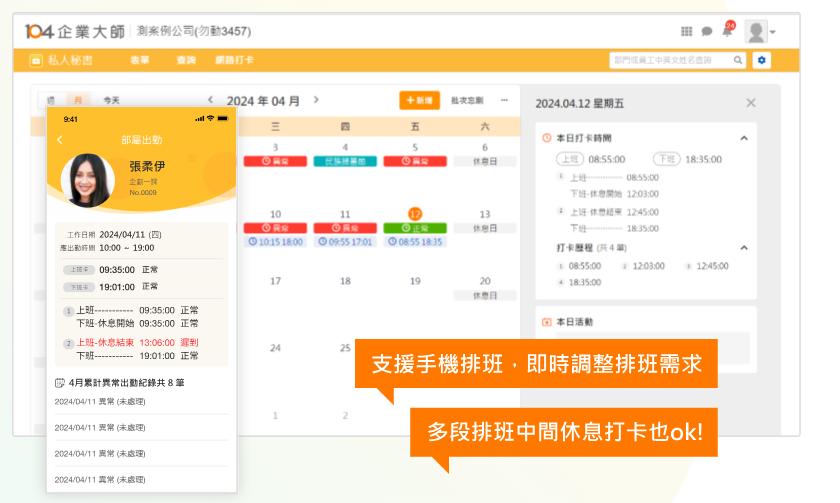This screenshot has height=503, width=840.
Task: Select abnormal tag on April 5
Action: pyautogui.click(x=415, y=161)
